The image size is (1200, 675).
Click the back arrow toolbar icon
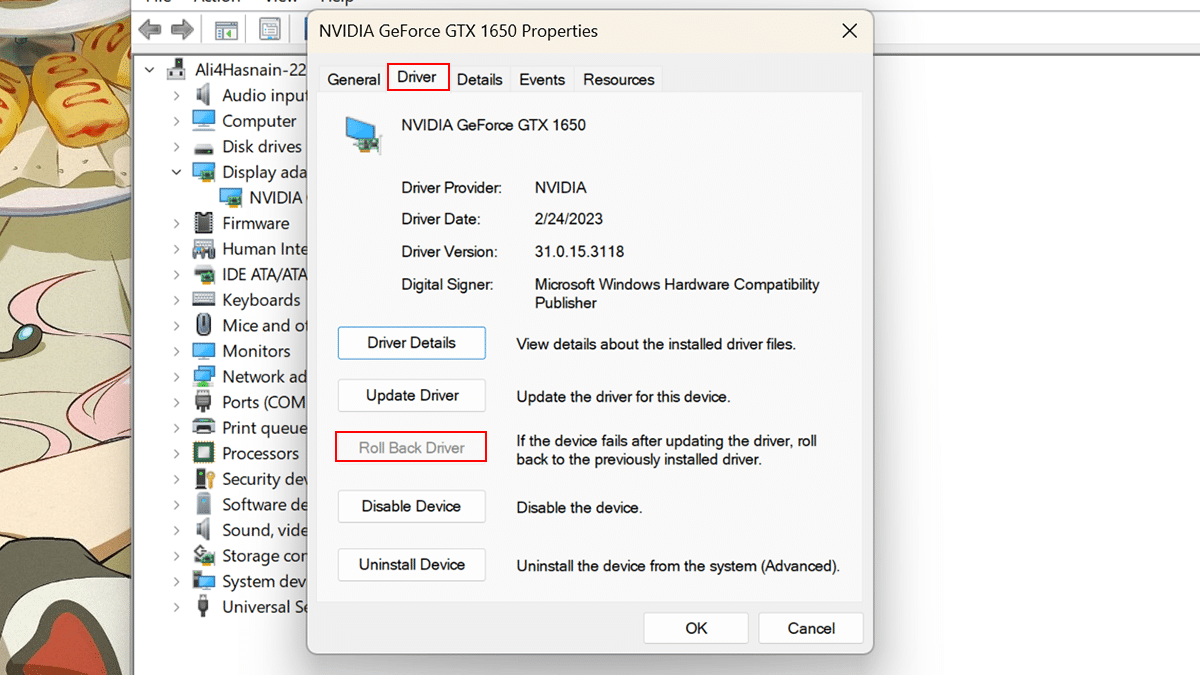(x=150, y=29)
